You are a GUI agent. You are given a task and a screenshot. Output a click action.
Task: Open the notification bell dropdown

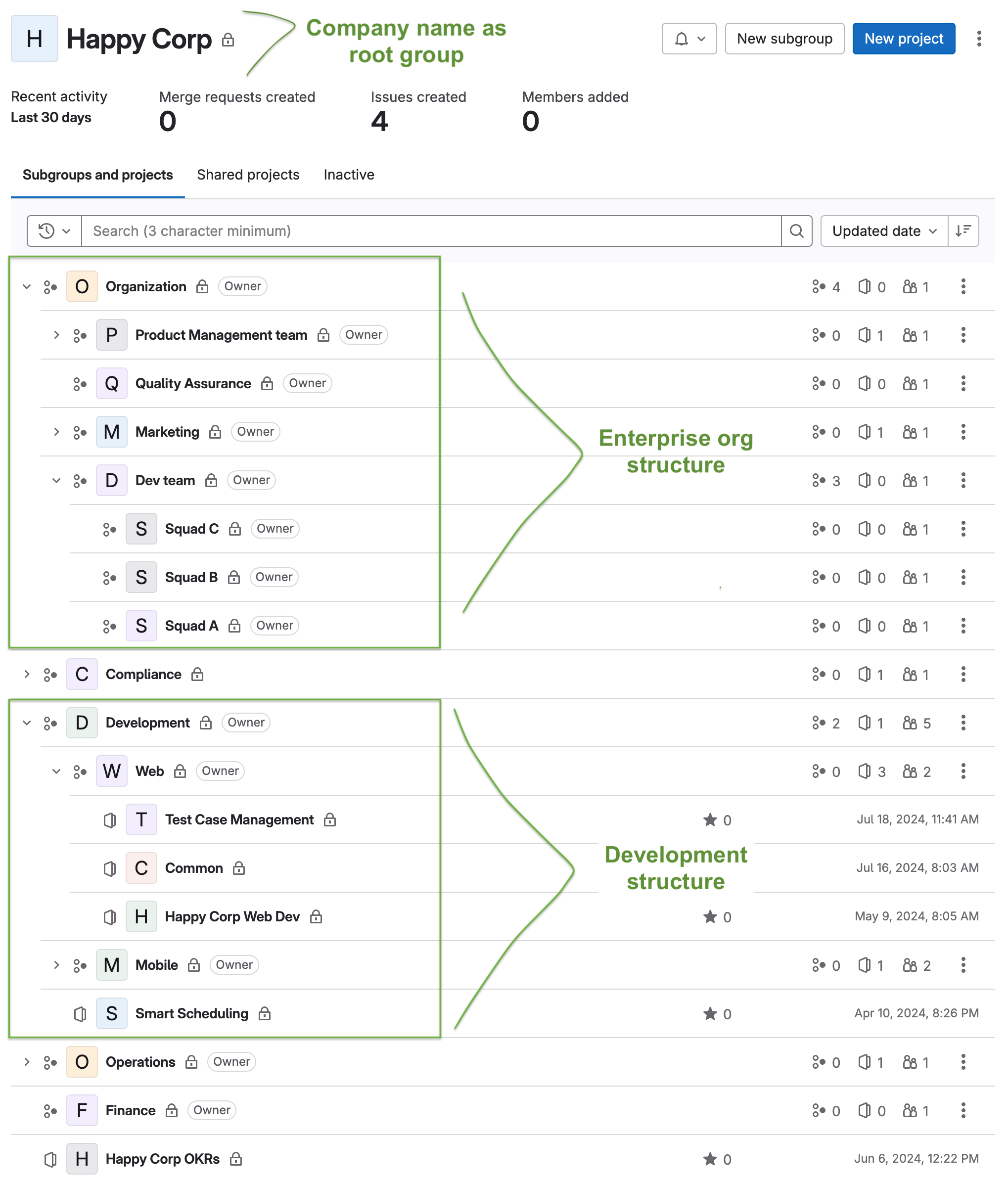688,39
